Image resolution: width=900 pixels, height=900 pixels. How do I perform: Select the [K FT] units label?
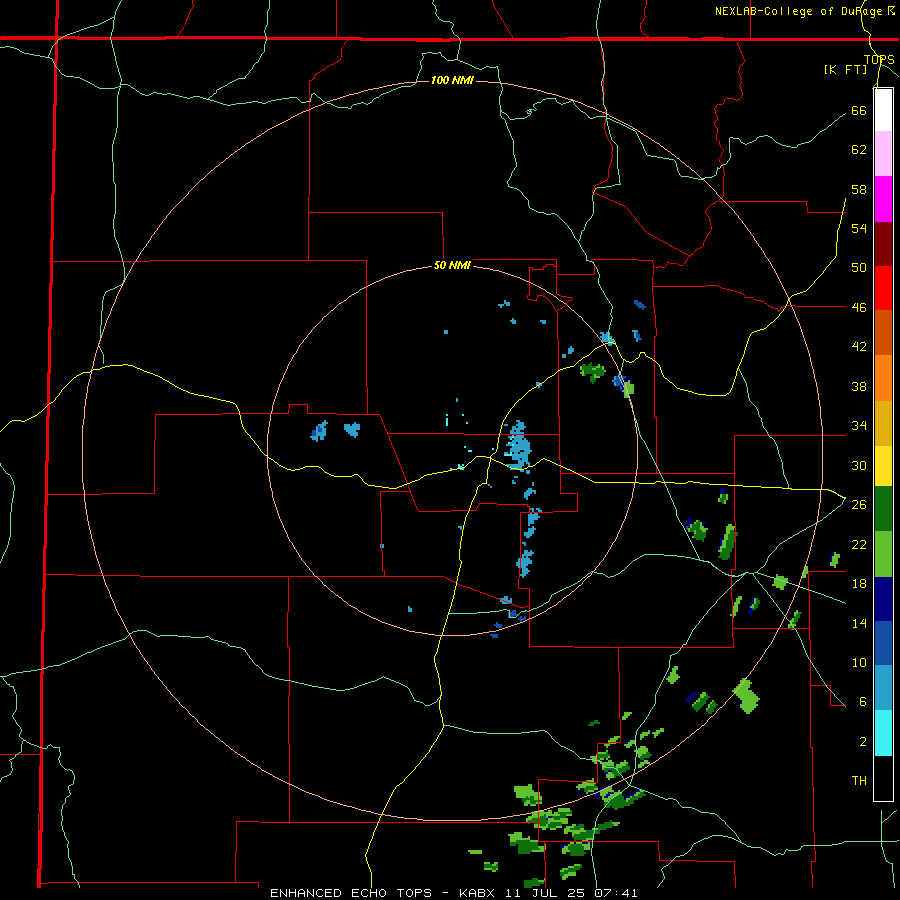845,69
